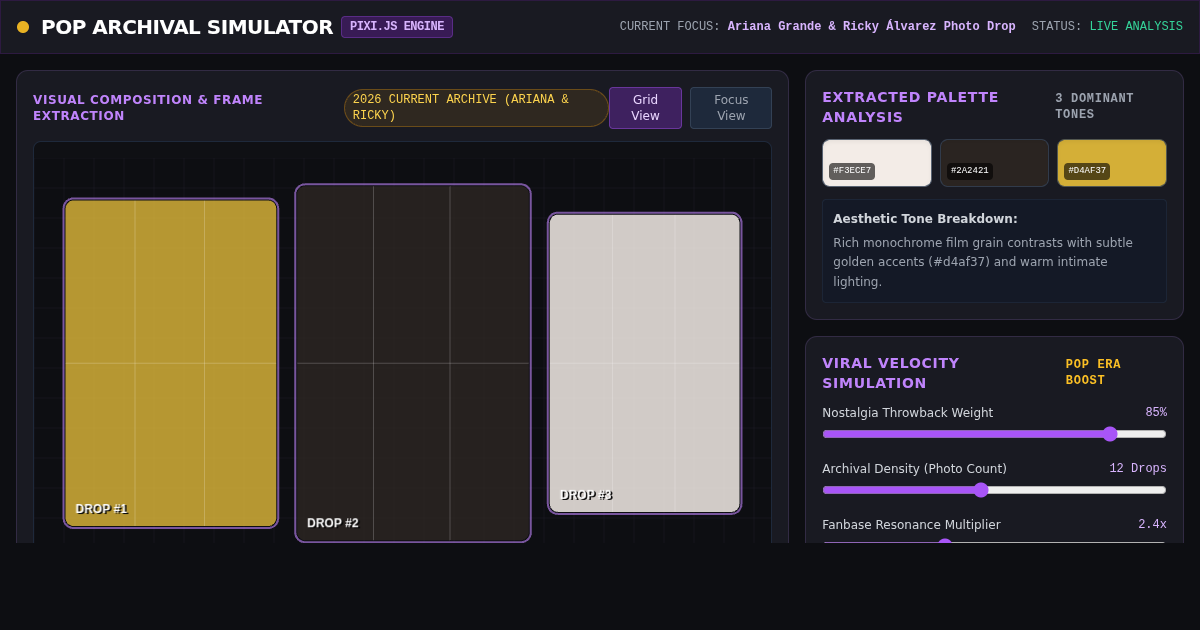Pick the #F3ECE7 cream swatch
This screenshot has width=1200, height=630.
click(877, 163)
